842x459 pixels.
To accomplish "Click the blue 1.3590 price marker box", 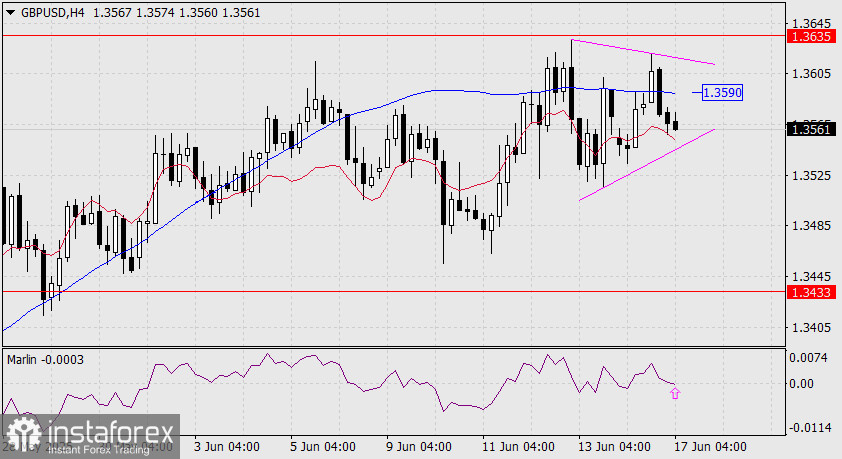I will click(722, 92).
